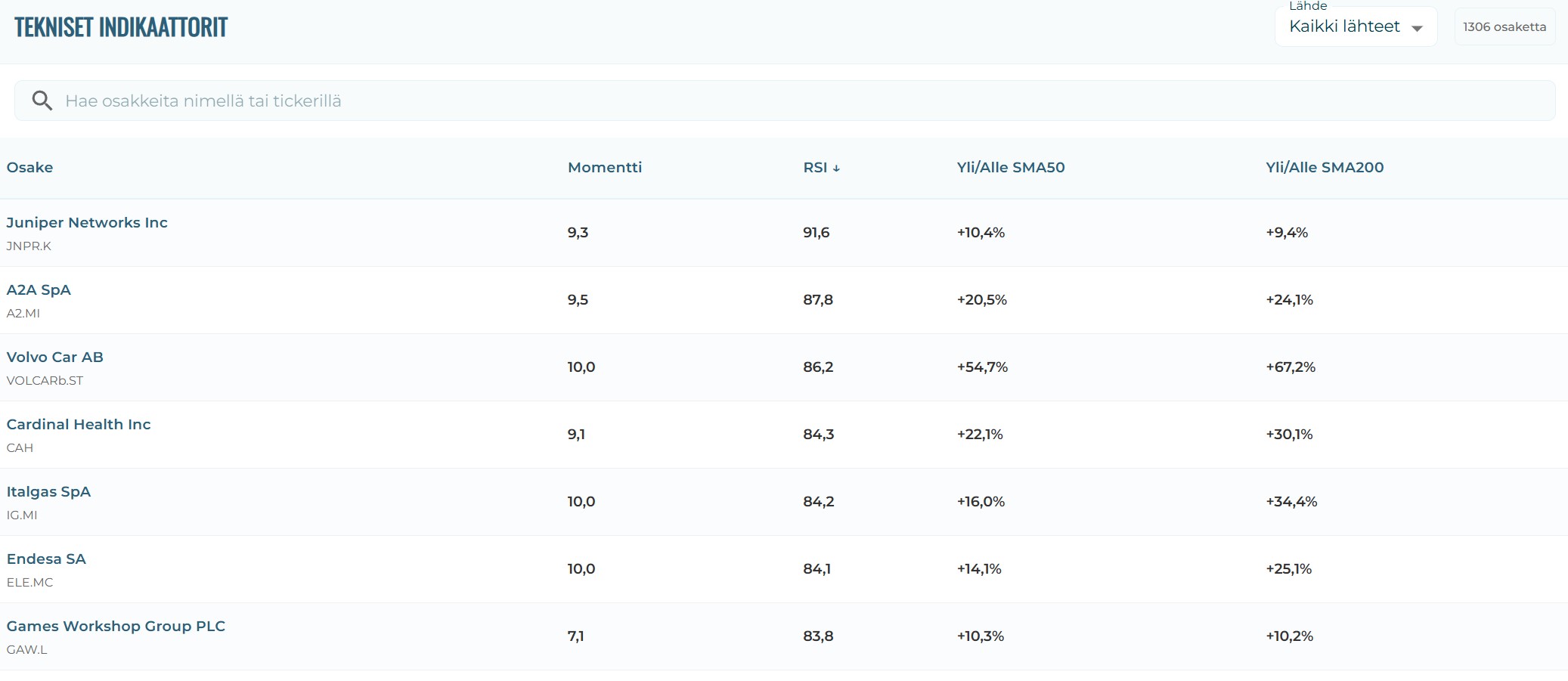
Task: Open A2A SpA stock page
Action: pos(39,290)
